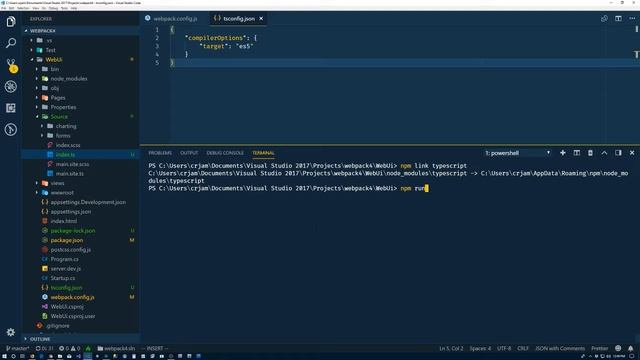Open the Explorer view in the activity bar
This screenshot has height=360, width=640.
(11, 21)
